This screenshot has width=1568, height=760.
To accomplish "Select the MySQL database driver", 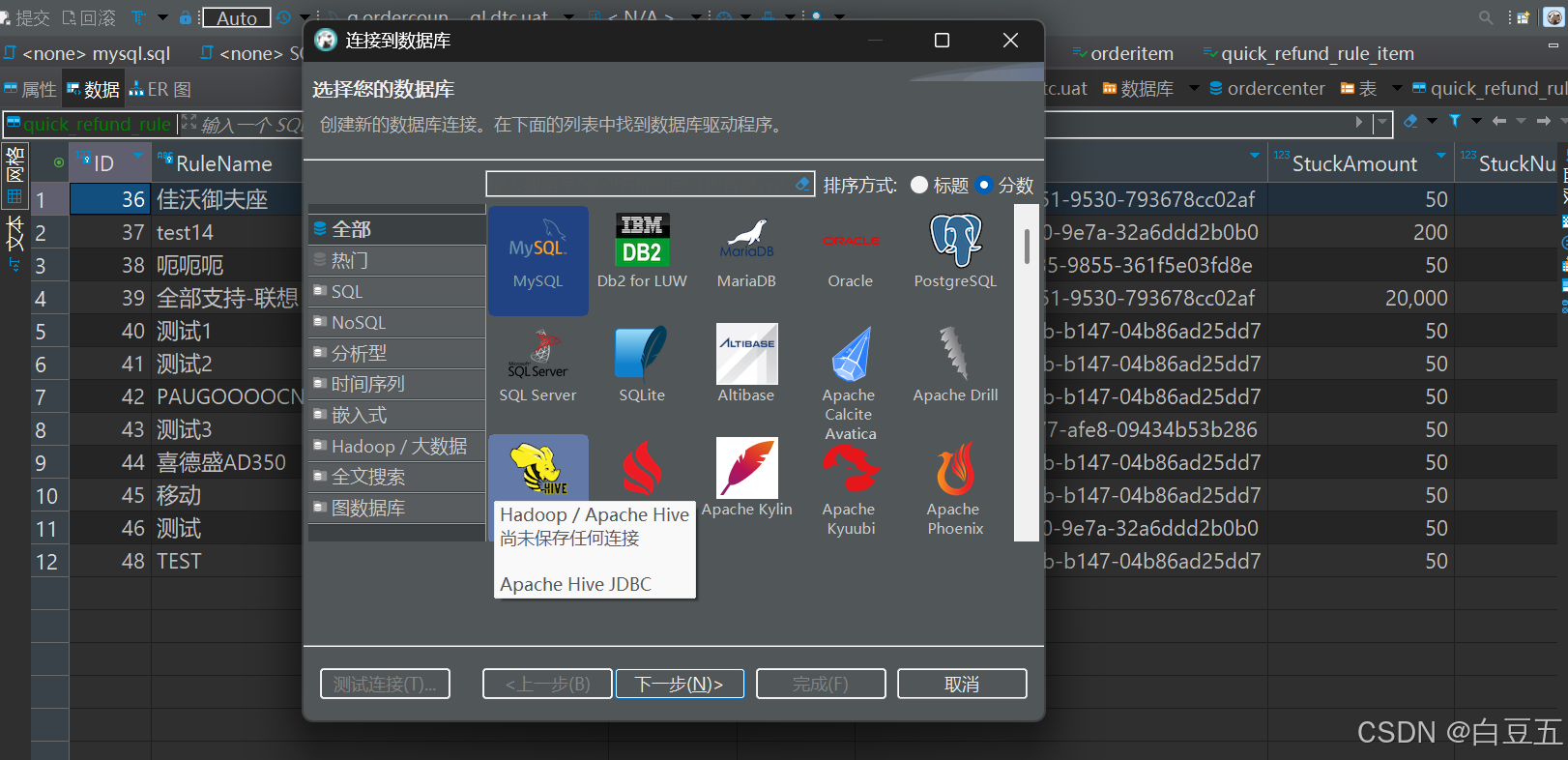I will pyautogui.click(x=537, y=259).
